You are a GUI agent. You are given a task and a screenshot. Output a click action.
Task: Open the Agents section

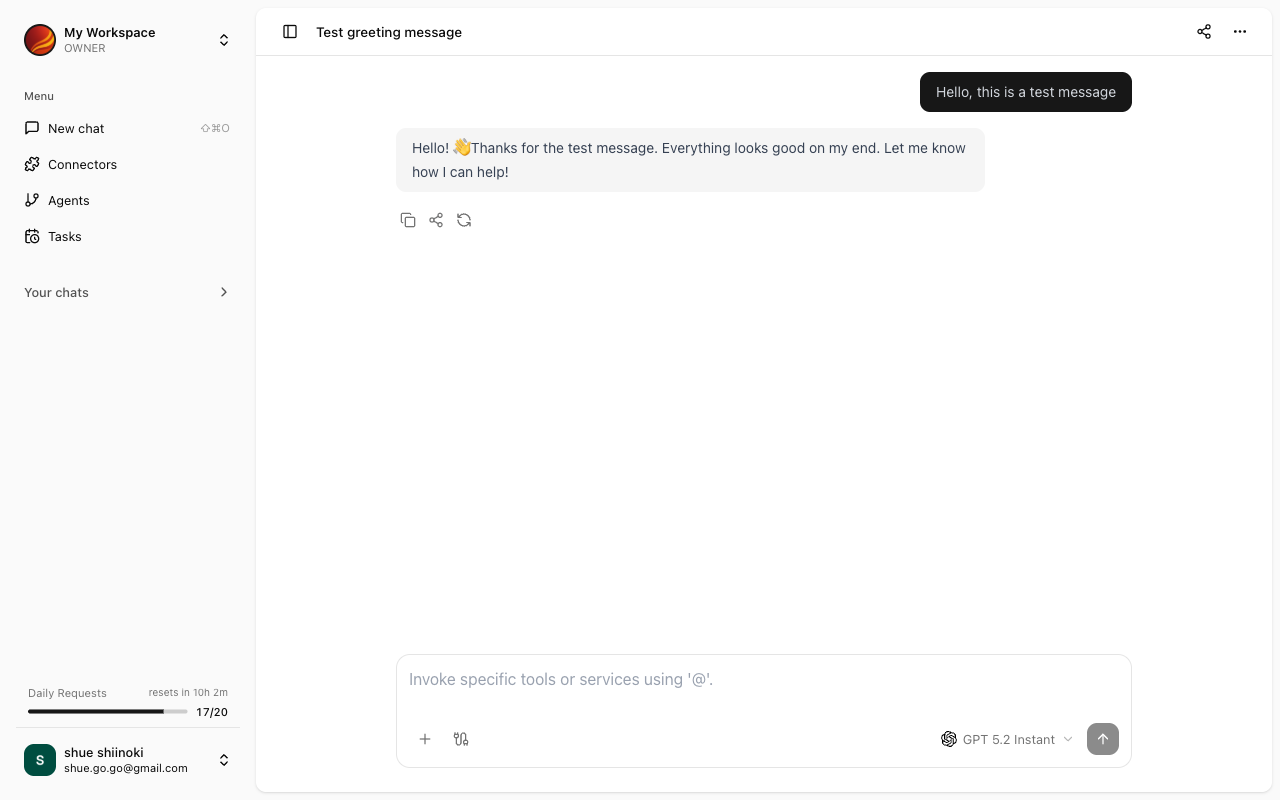coord(67,200)
